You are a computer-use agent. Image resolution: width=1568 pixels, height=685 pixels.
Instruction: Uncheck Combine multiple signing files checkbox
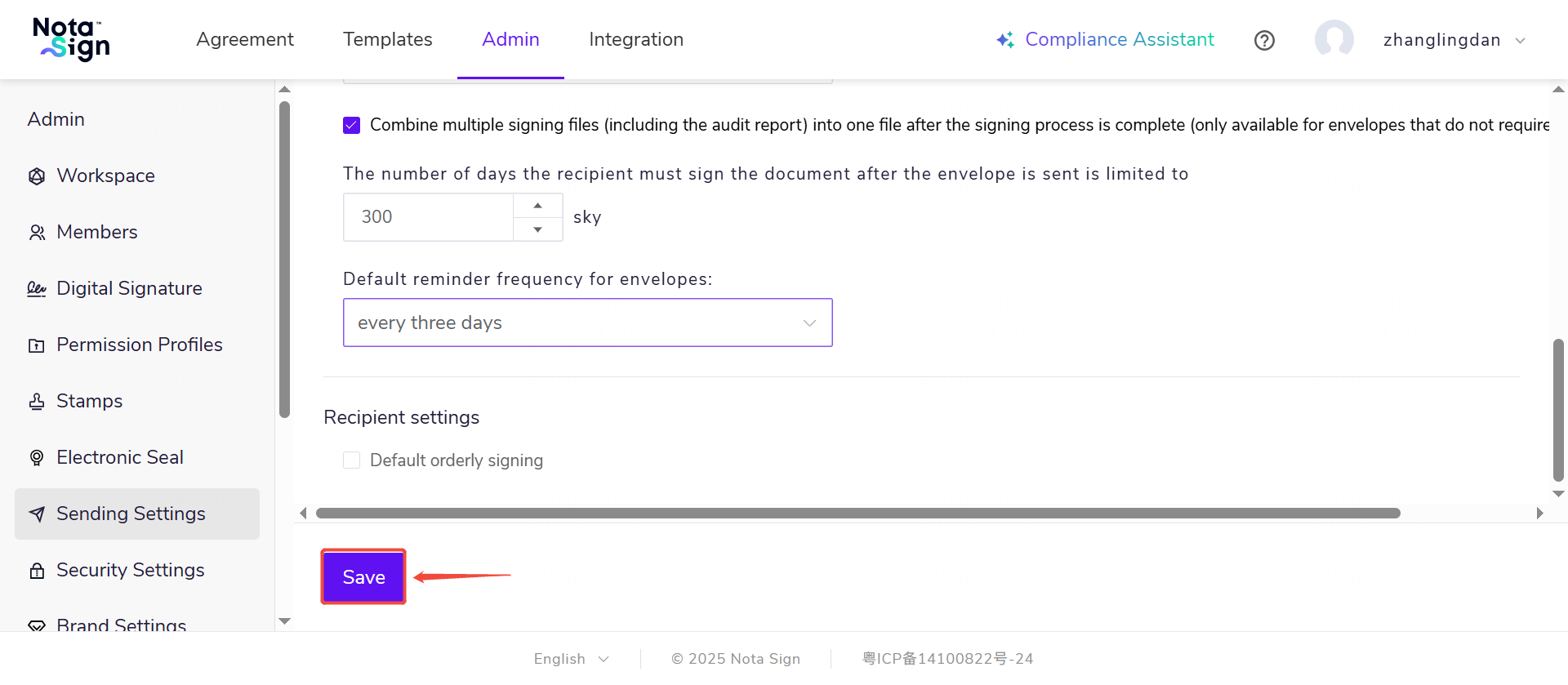(352, 125)
